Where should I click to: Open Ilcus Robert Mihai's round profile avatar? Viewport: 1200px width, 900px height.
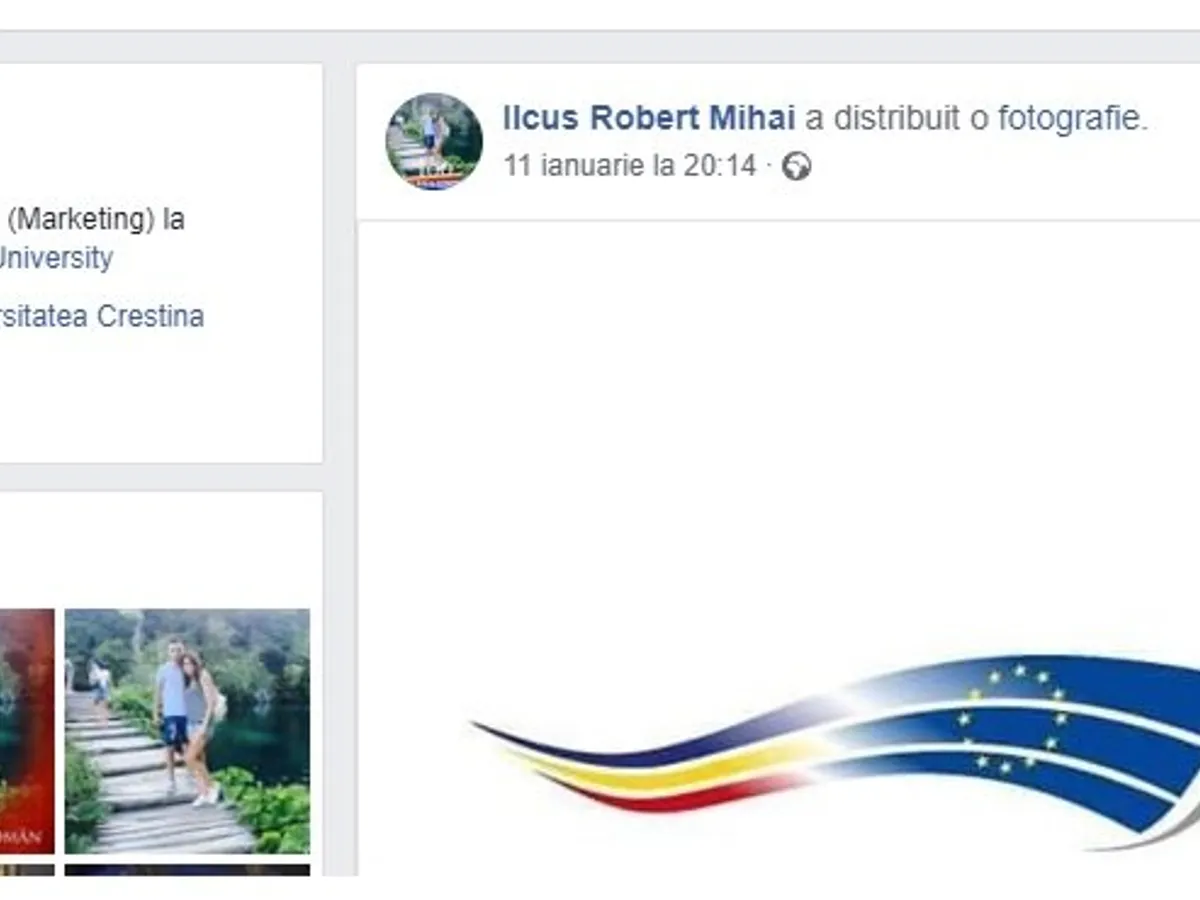[x=434, y=141]
